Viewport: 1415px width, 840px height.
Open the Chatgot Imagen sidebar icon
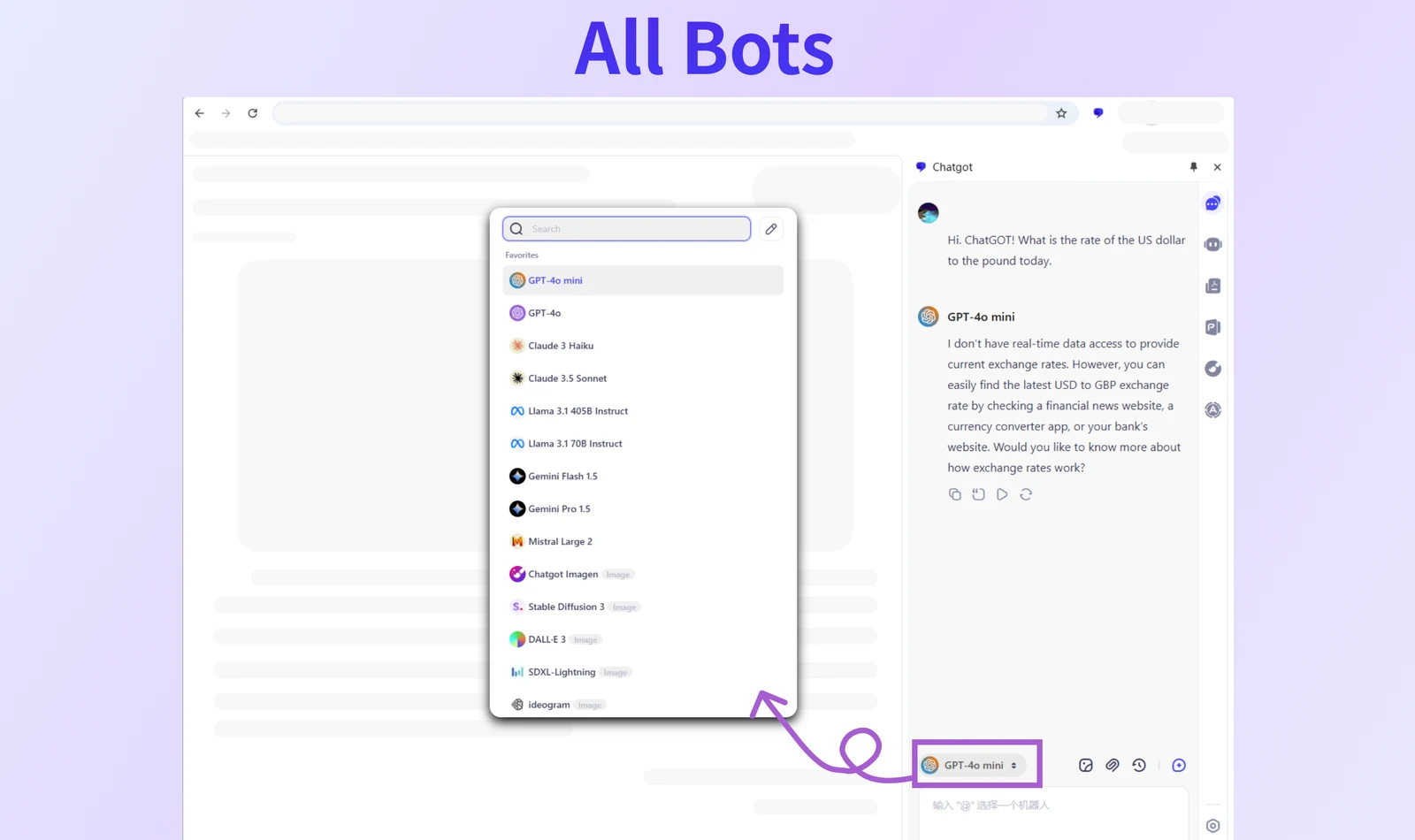tap(1212, 369)
